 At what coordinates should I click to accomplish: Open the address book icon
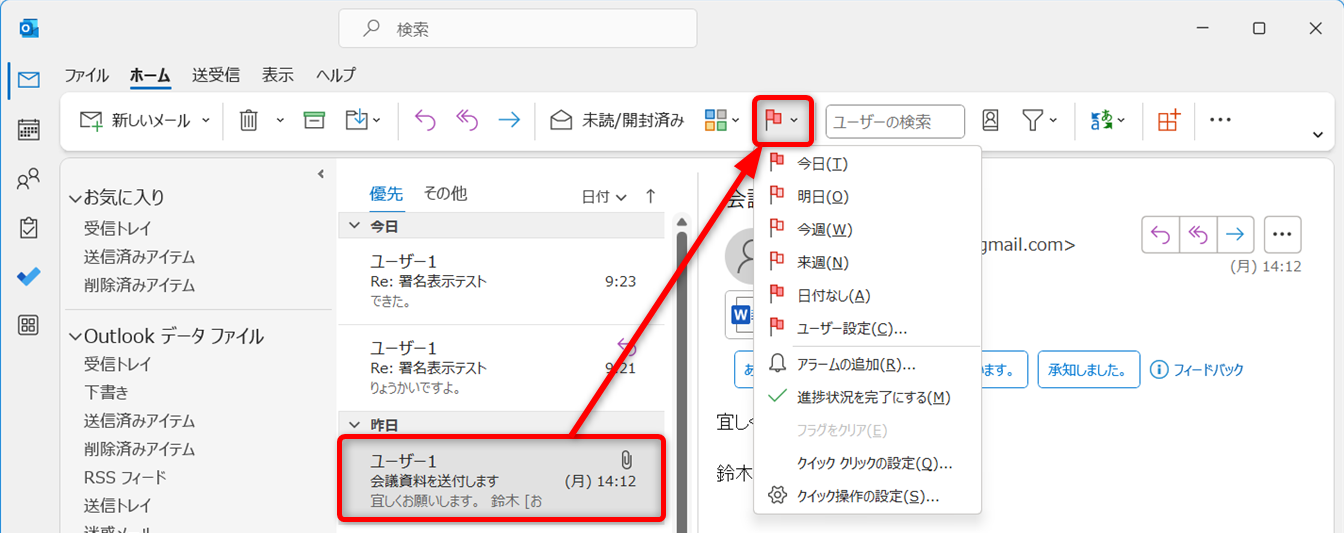pos(990,121)
